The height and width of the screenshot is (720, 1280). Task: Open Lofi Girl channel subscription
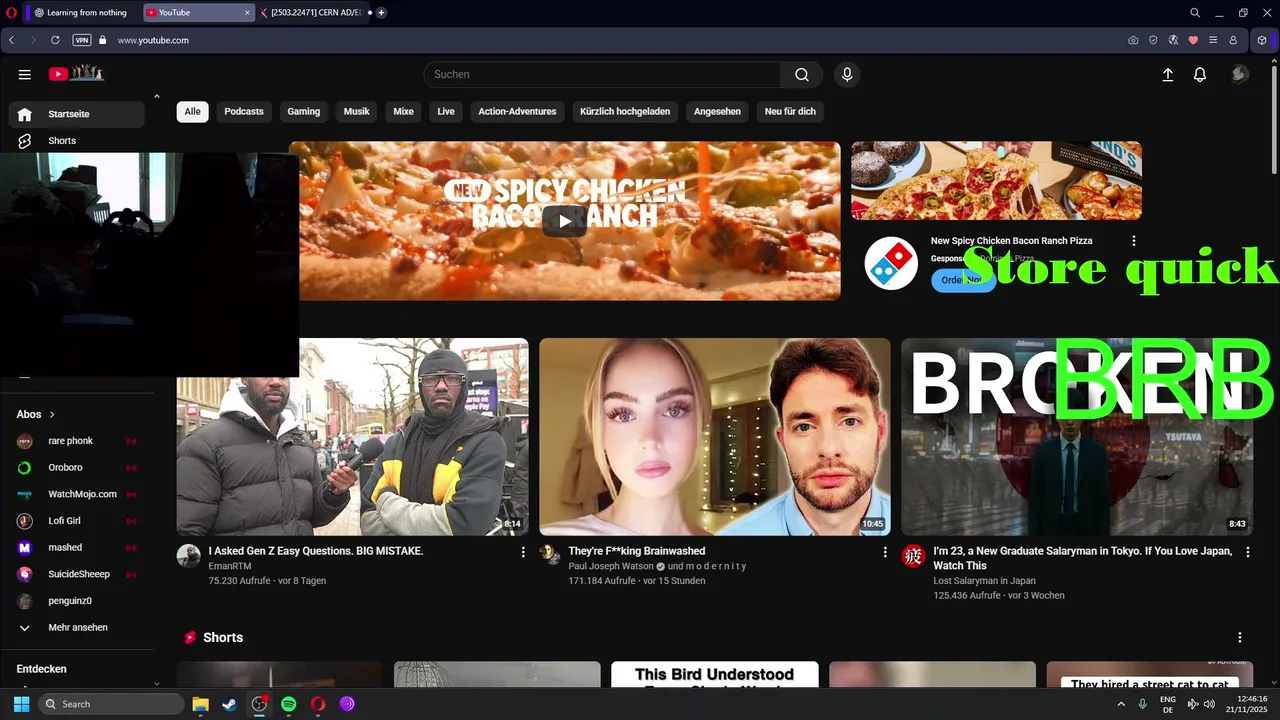click(x=77, y=521)
